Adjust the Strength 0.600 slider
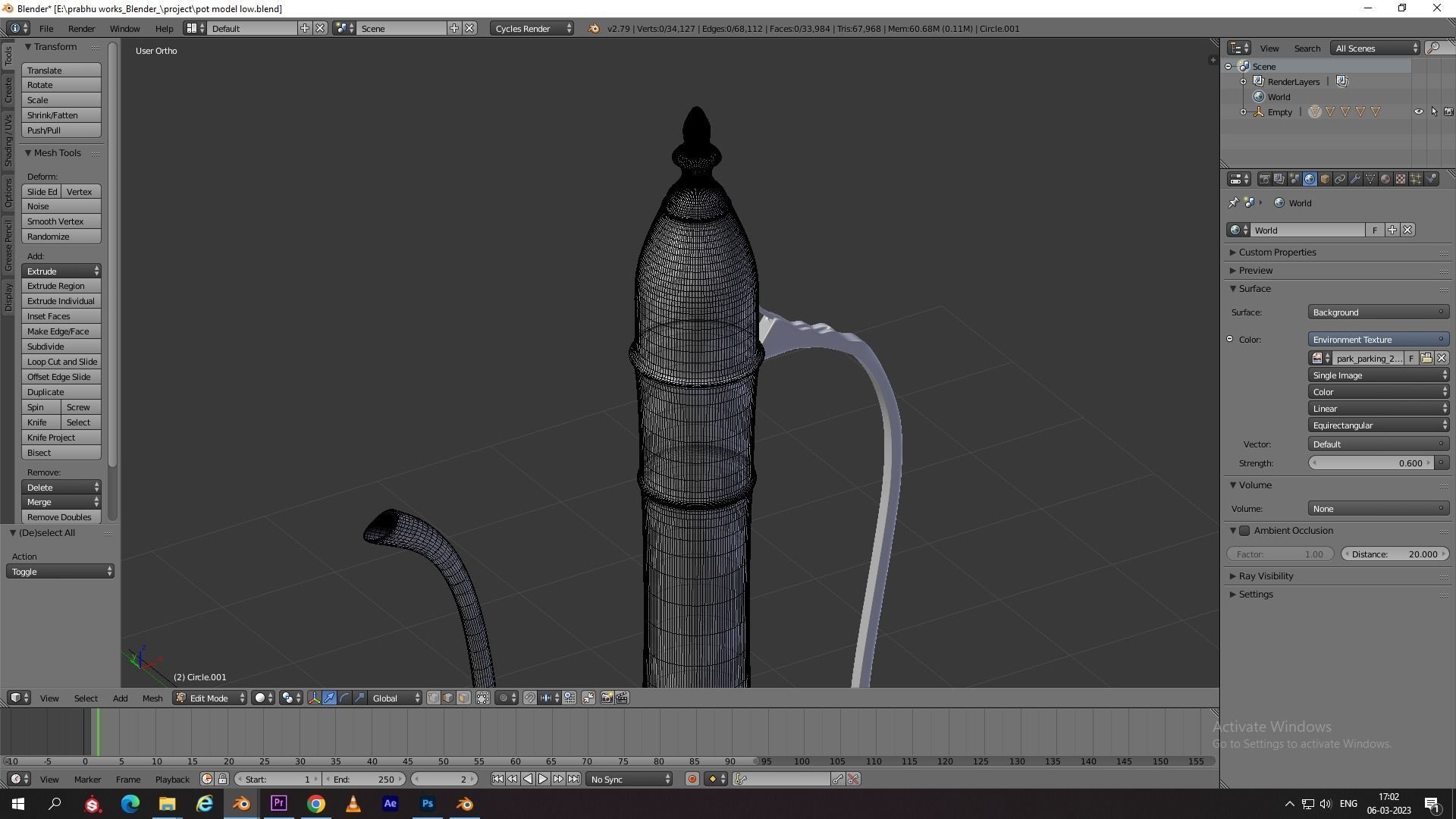The height and width of the screenshot is (819, 1456). pos(1371,463)
